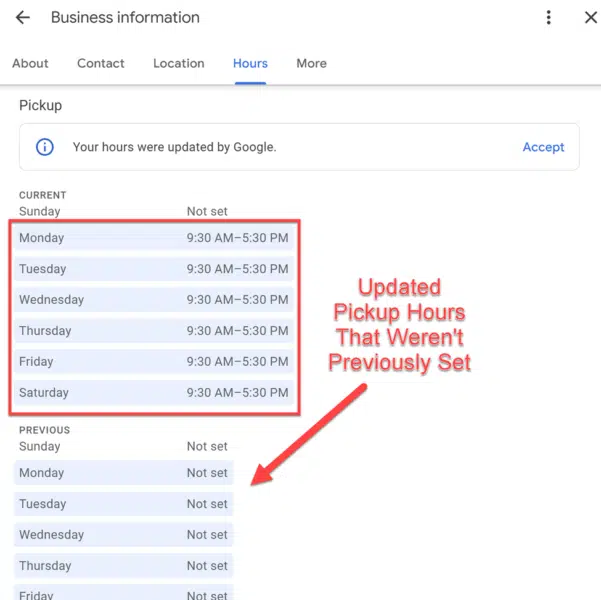
Task: Open the Contact tab
Action: pos(101,63)
